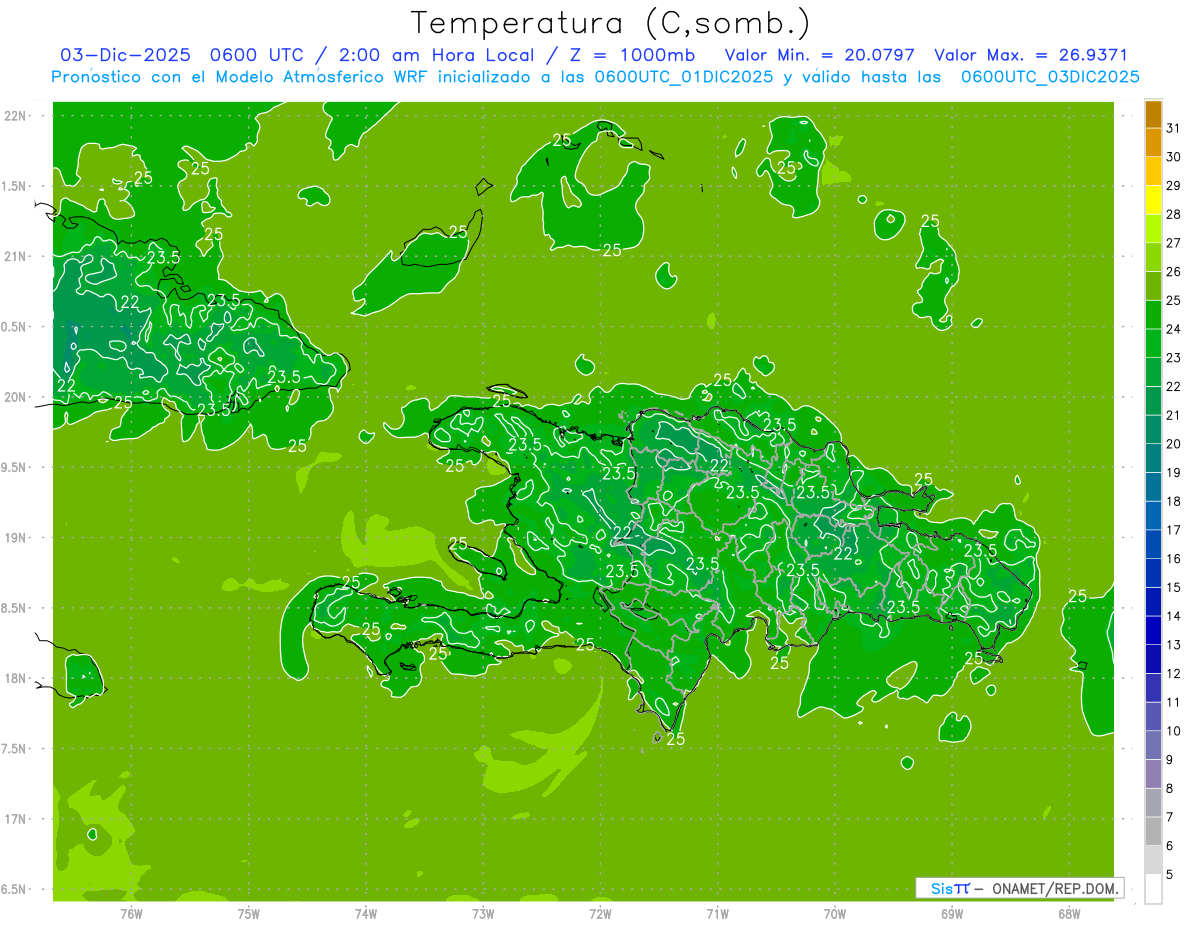The width and height of the screenshot is (1200, 927).
Task: Click latitude label "17N"
Action: 16,819
